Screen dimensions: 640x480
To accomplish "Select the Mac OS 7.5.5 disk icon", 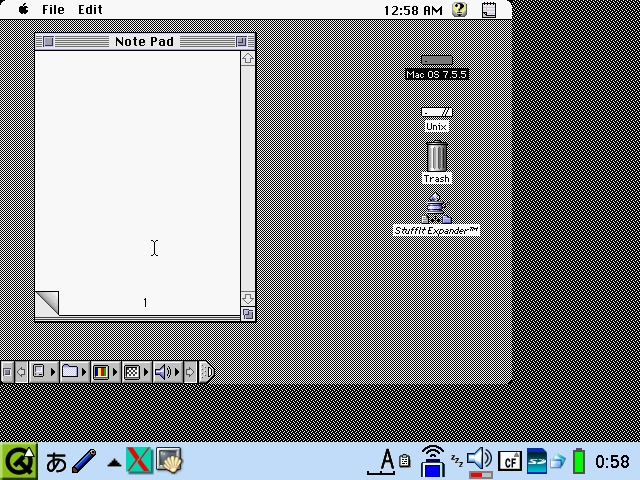I will pos(437,63).
